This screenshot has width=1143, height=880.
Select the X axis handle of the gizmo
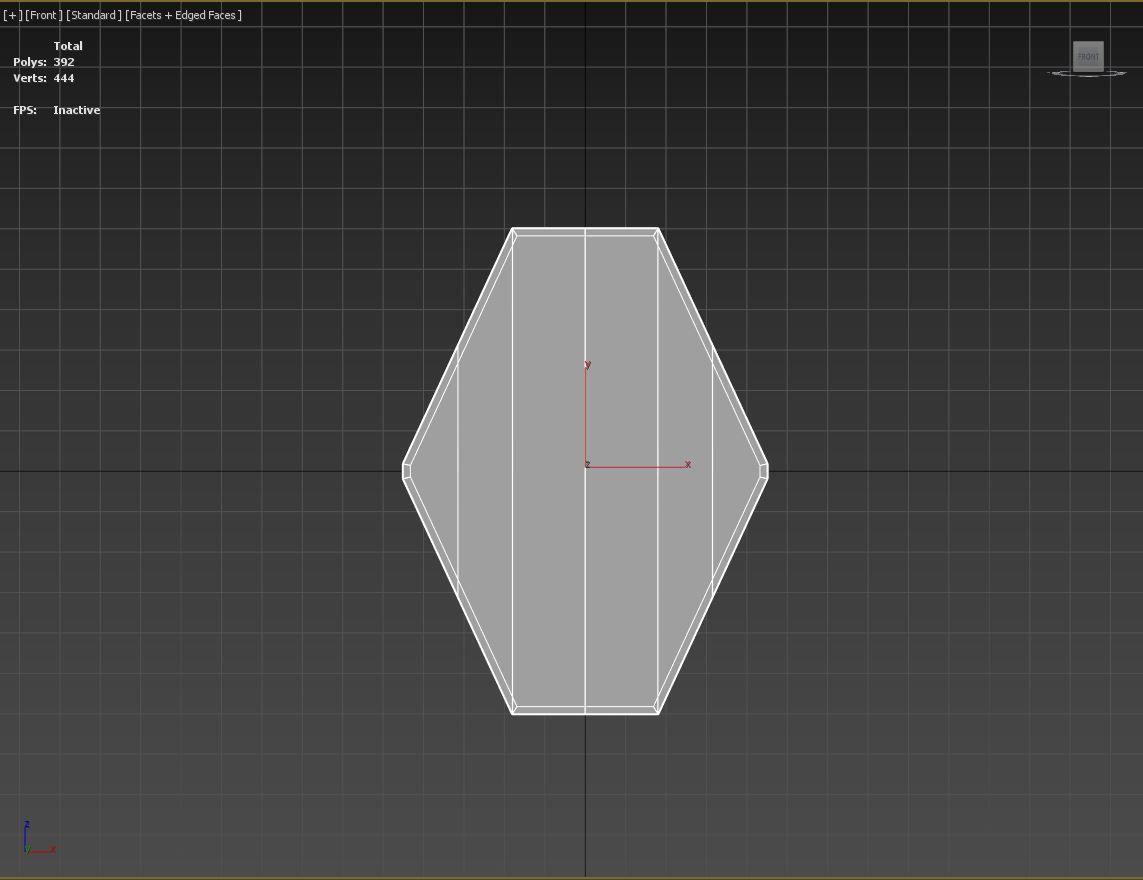686,465
